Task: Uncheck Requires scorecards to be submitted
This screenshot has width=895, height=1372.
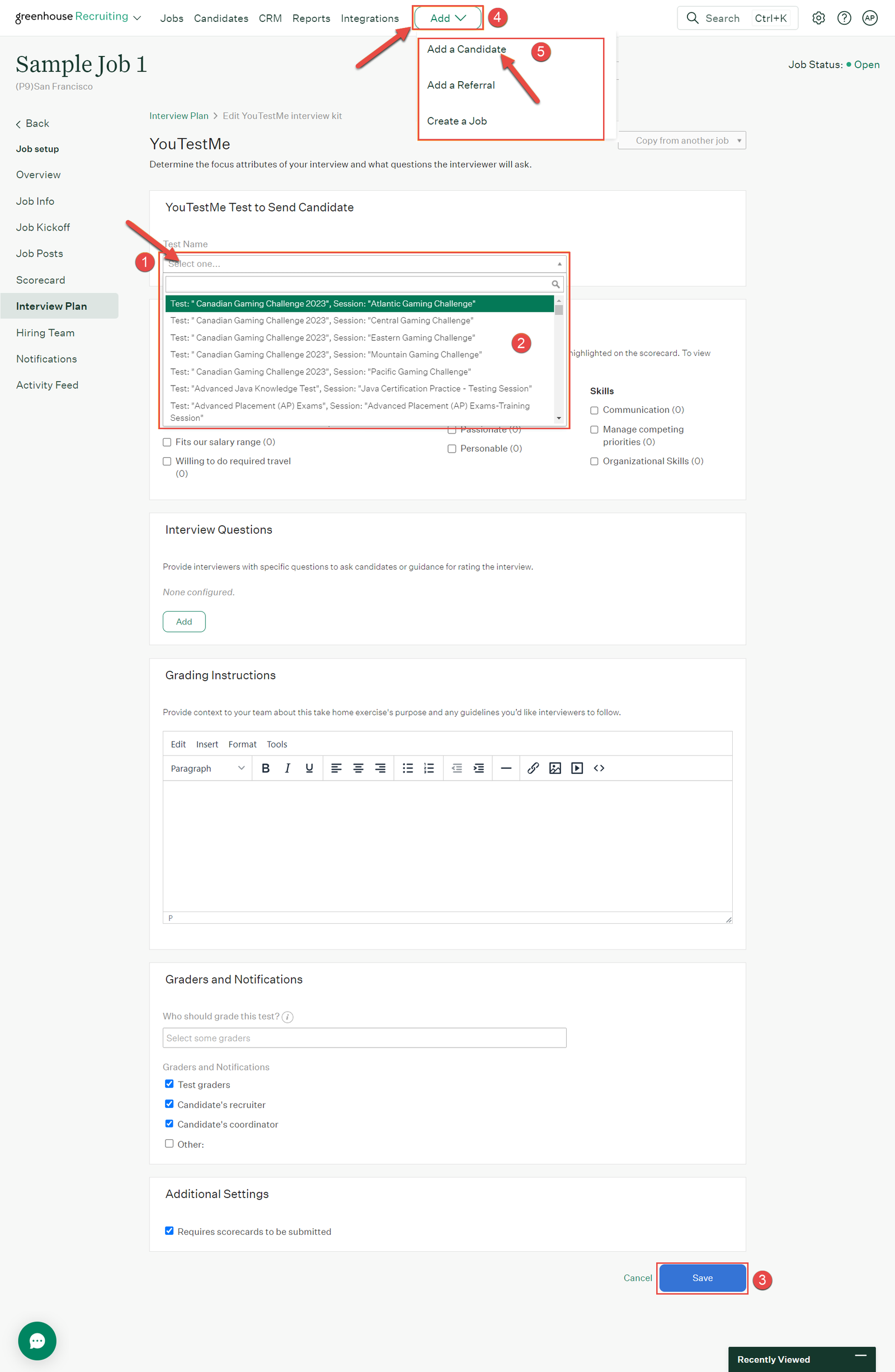Action: point(169,1230)
